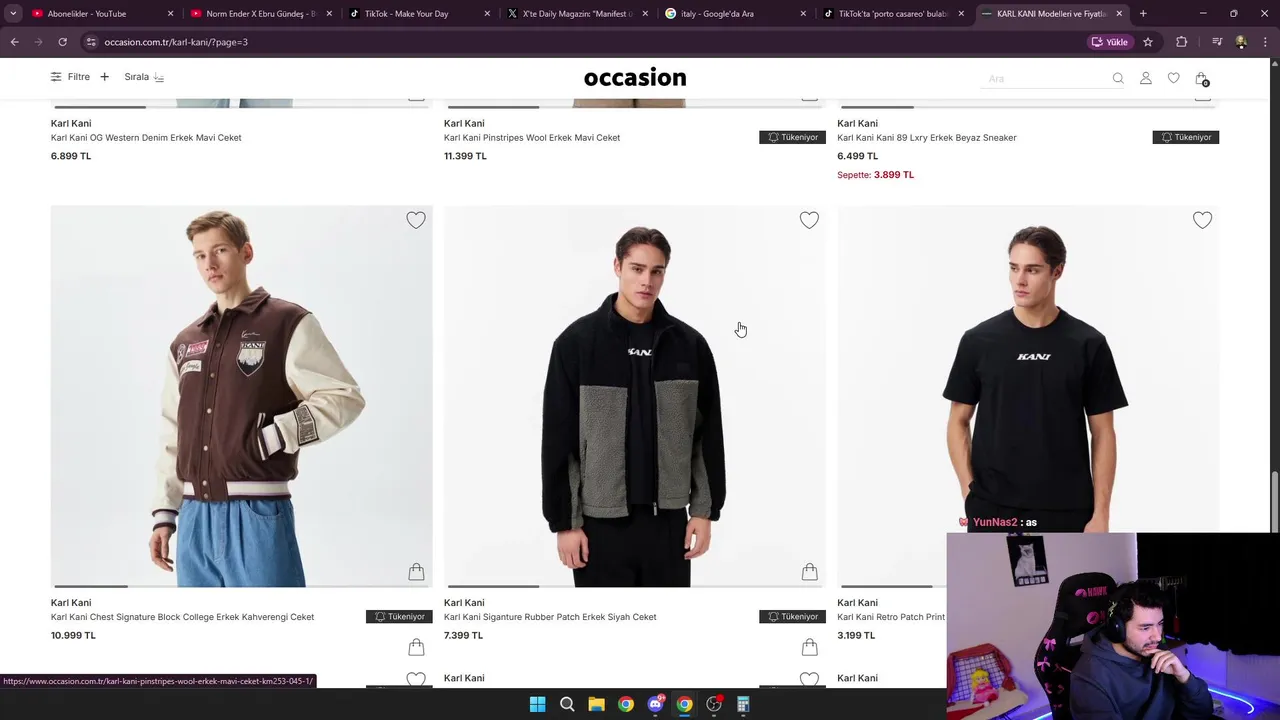This screenshot has width=1280, height=720.
Task: Favorite the black Kani t-shirt heart
Action: point(1202,220)
